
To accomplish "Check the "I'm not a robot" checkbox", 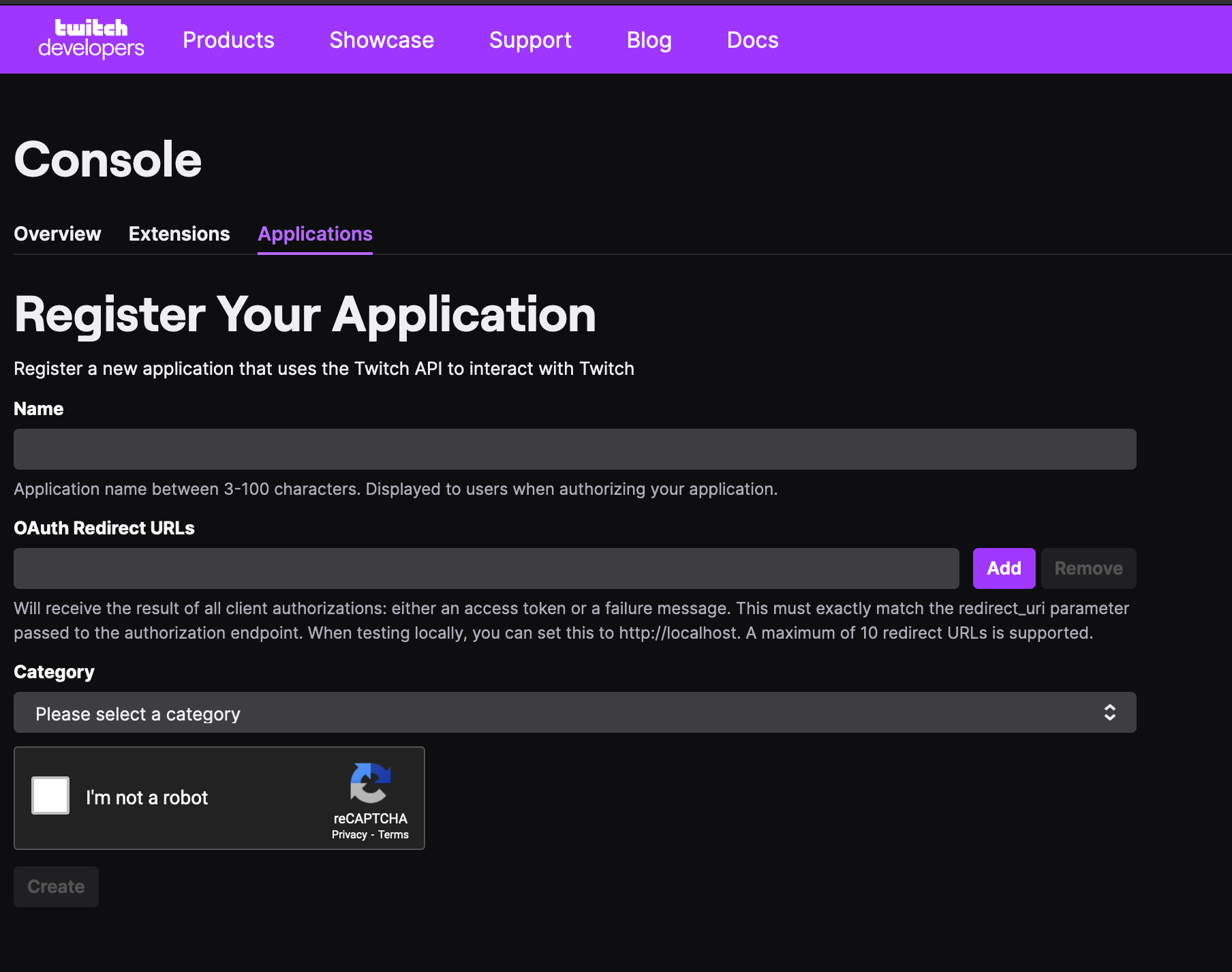I will coord(50,795).
